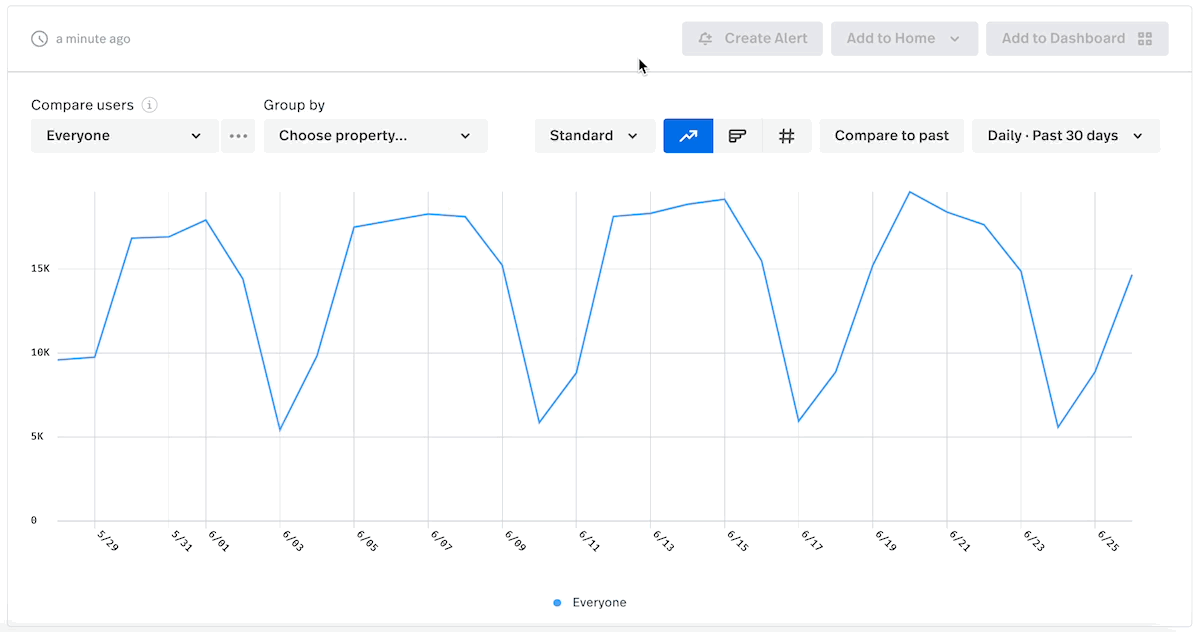Select the line chart view icon
Screen dimensions: 1200x632
point(688,136)
